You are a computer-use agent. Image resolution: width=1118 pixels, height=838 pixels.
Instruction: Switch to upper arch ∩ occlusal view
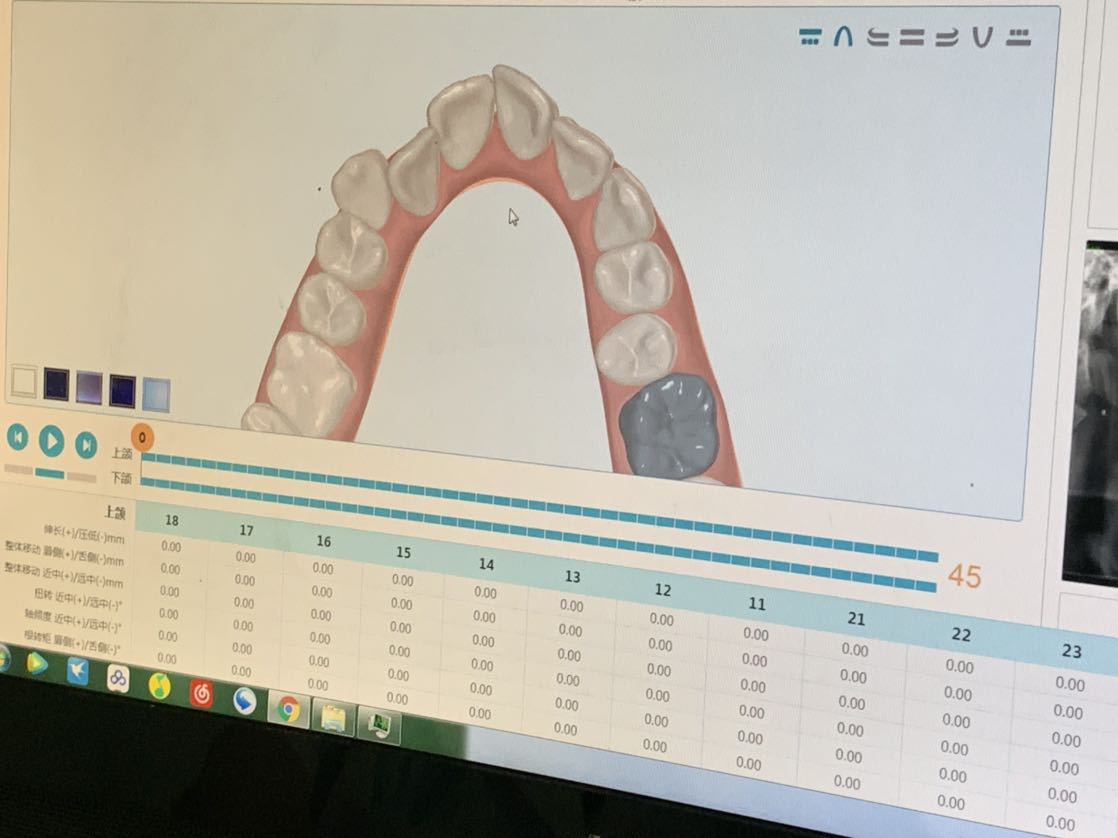[843, 36]
